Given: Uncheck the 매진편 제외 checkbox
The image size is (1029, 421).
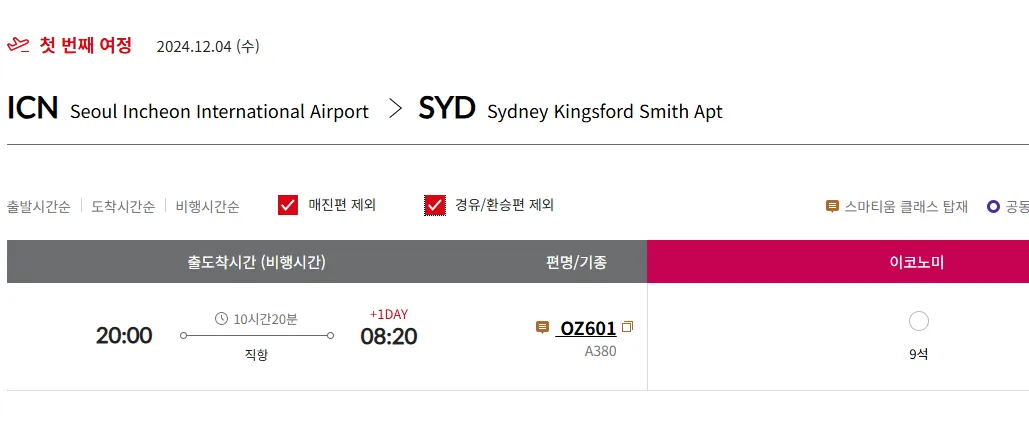Looking at the screenshot, I should (288, 205).
